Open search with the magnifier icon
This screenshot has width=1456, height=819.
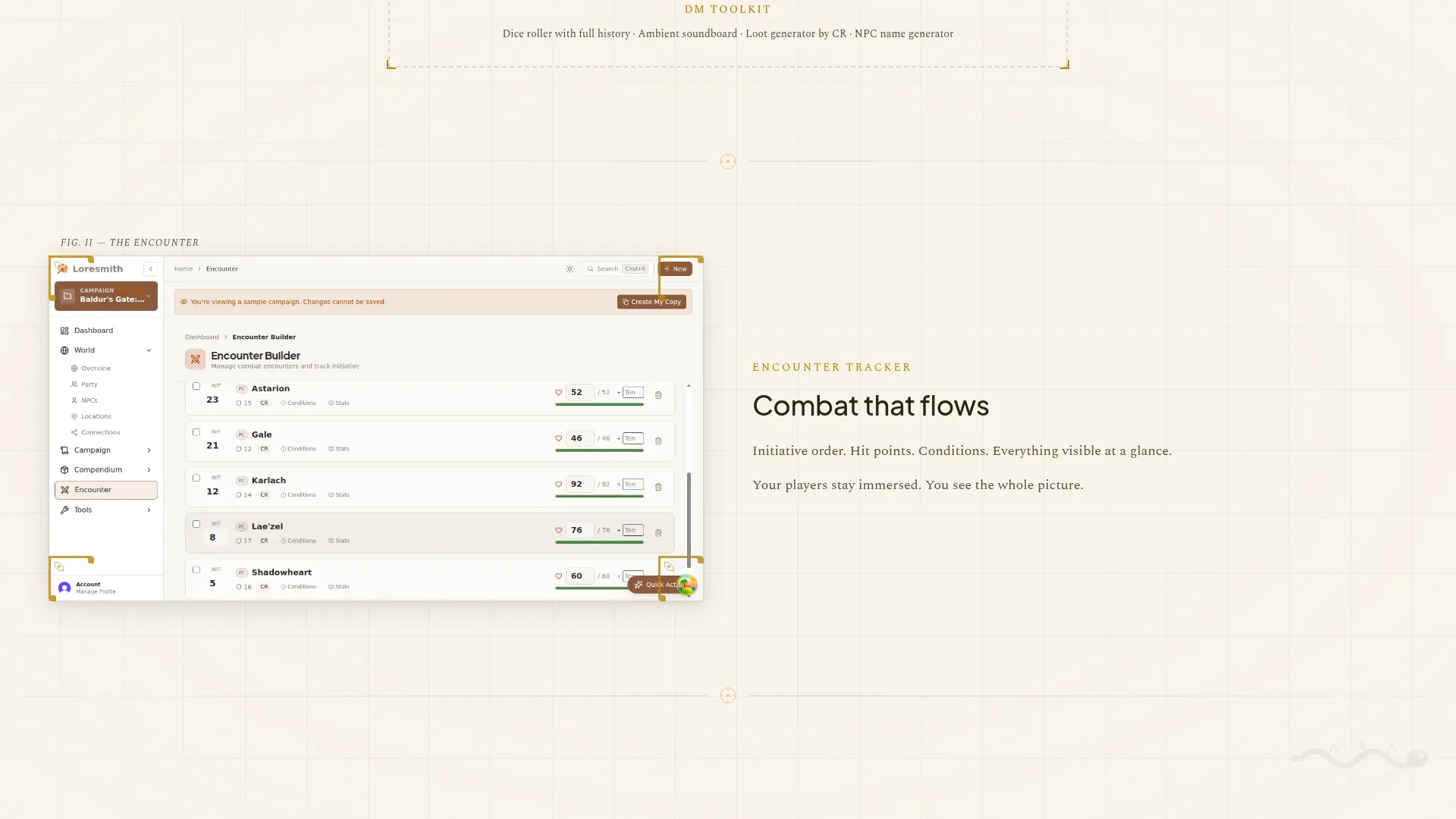tap(590, 268)
